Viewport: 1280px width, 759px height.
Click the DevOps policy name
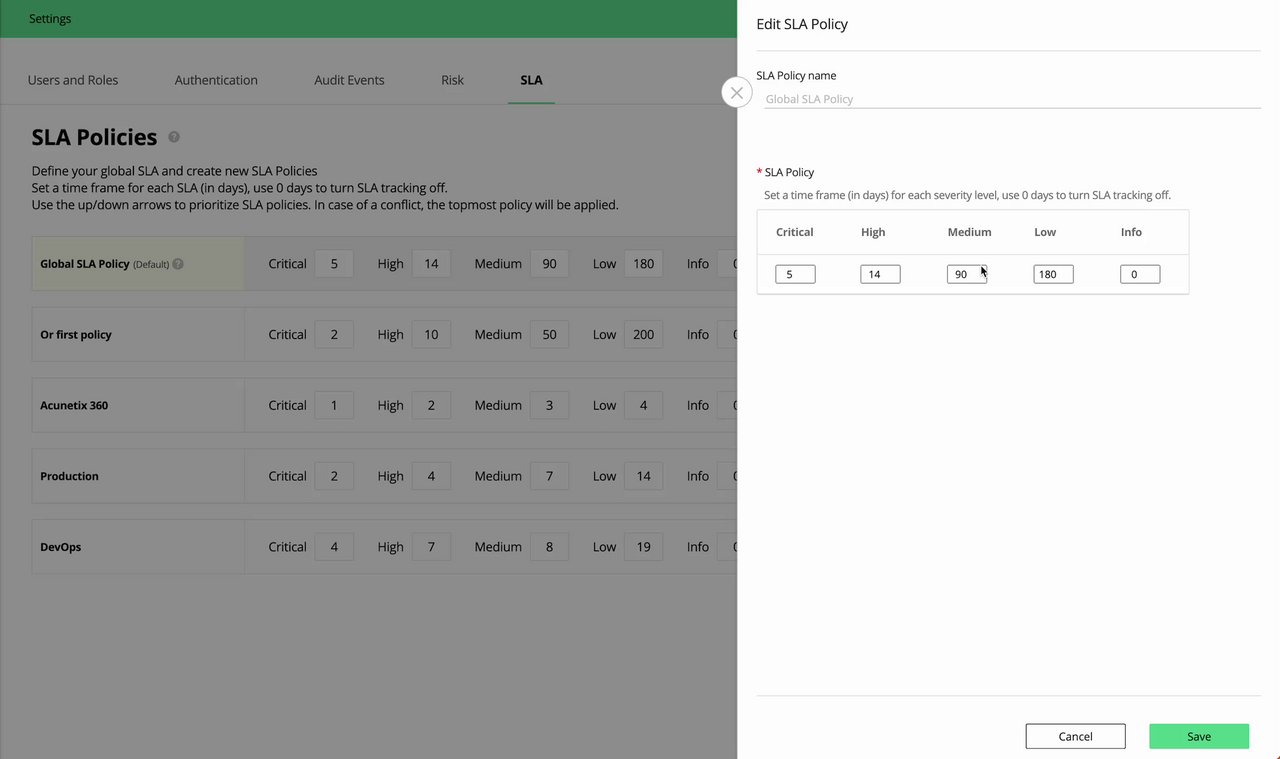(60, 547)
